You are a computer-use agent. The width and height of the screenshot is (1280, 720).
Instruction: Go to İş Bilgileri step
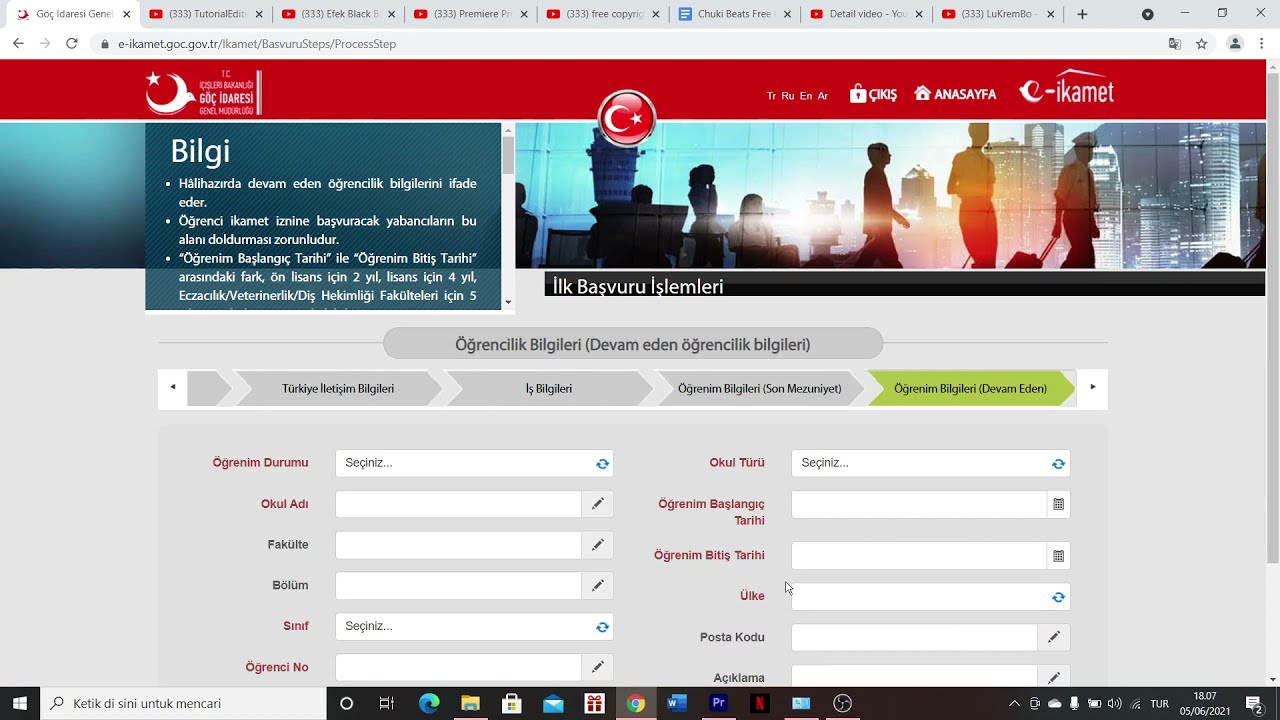coord(549,388)
